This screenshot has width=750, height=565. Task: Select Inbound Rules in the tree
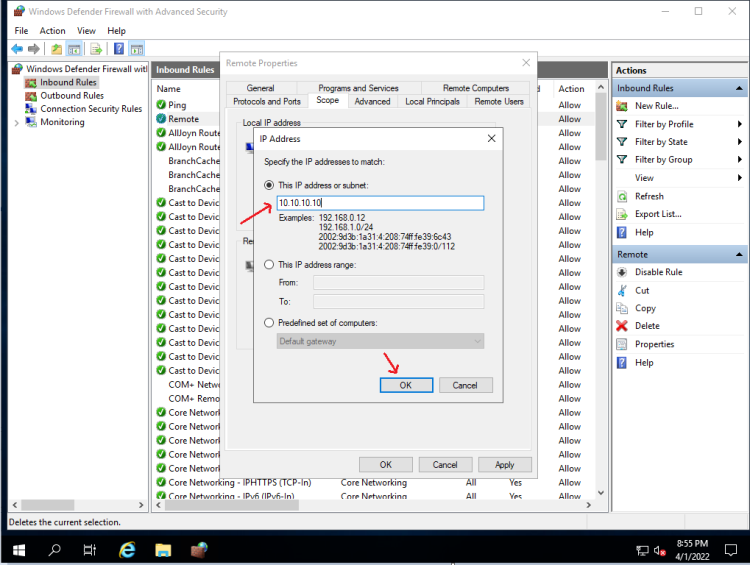[x=68, y=82]
